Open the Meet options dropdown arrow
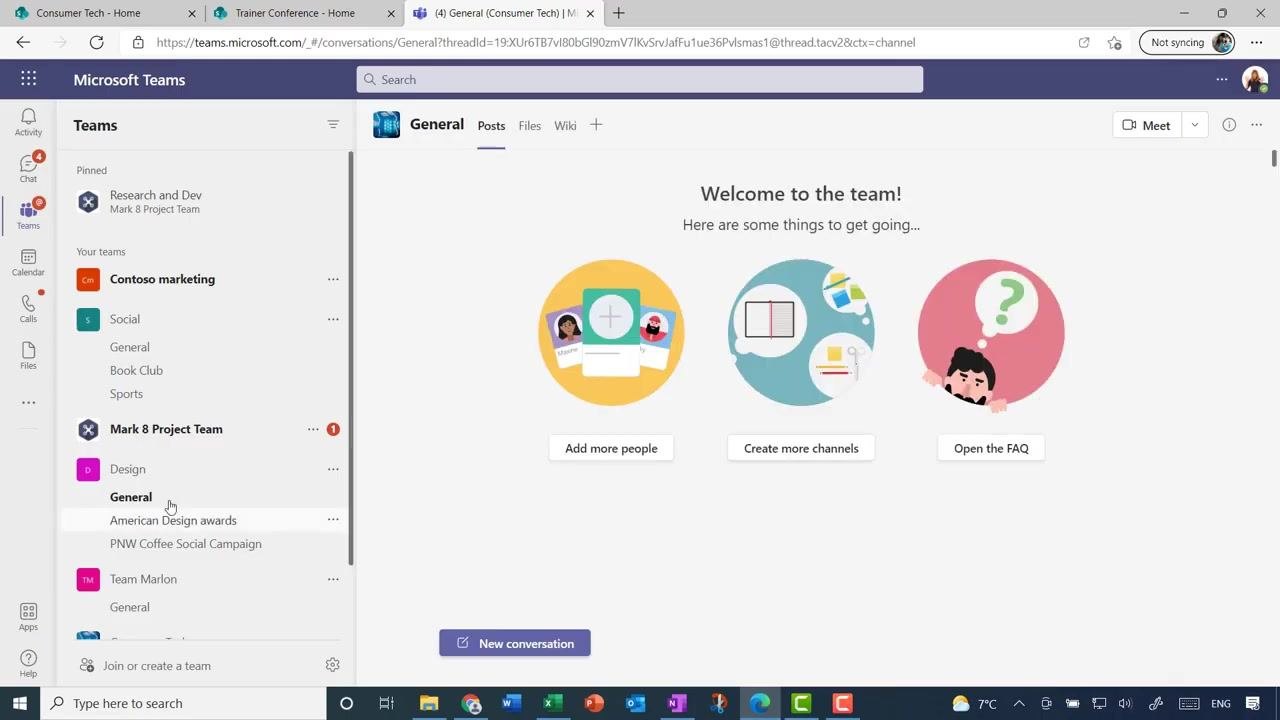 click(x=1194, y=125)
